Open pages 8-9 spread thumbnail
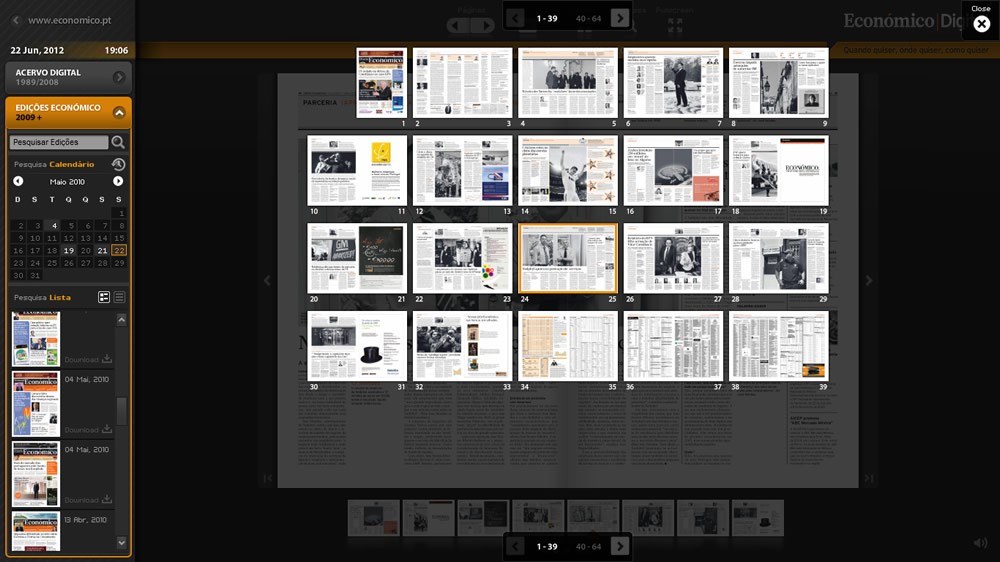This screenshot has height=562, width=1000. [779, 82]
